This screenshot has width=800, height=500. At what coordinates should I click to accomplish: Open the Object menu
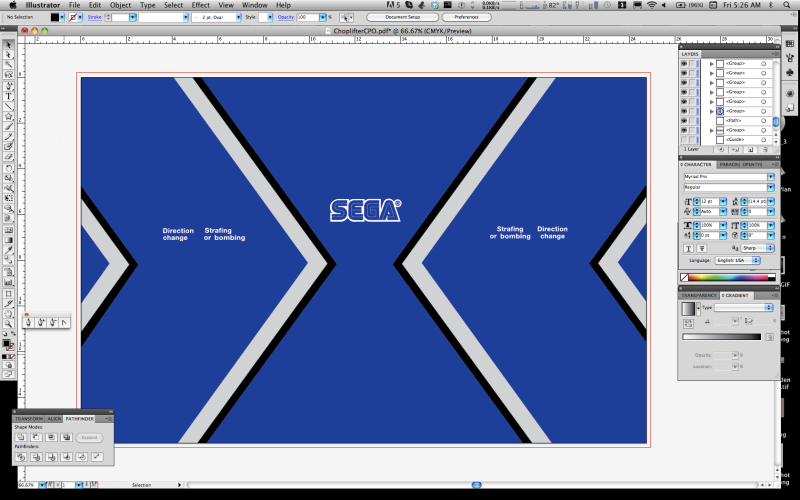pyautogui.click(x=120, y=5)
